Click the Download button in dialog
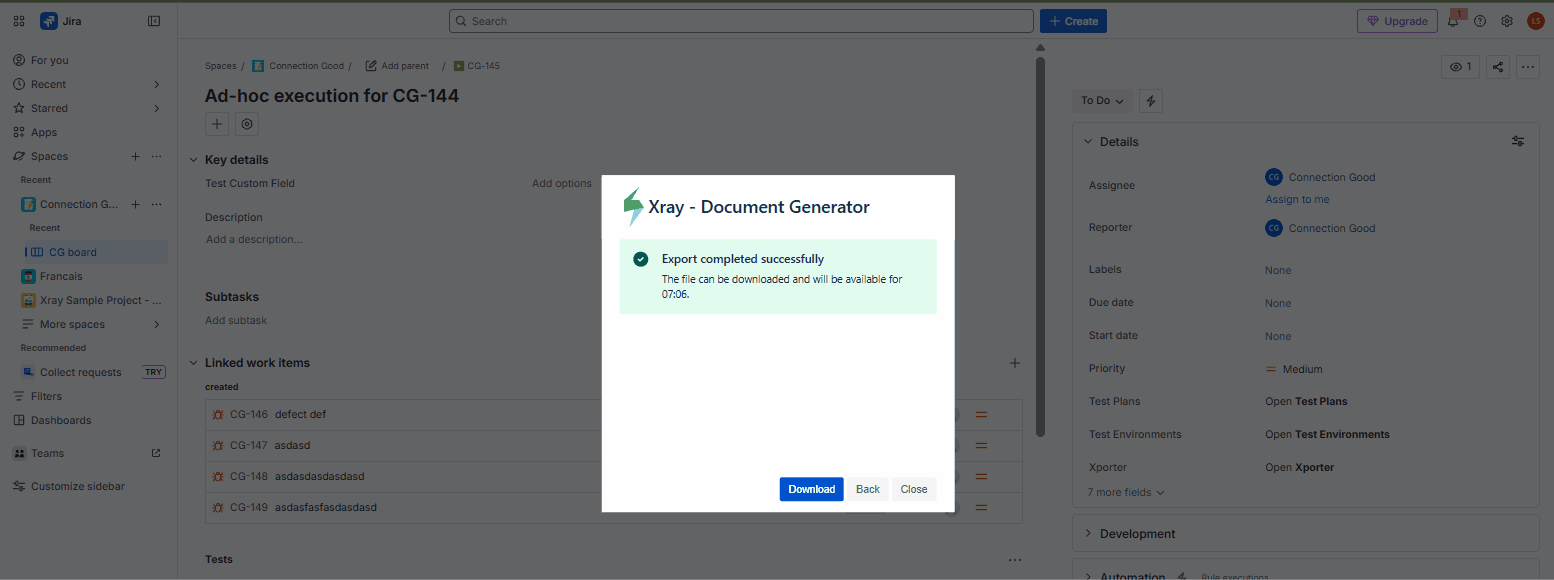The image size is (1554, 580). [x=811, y=489]
